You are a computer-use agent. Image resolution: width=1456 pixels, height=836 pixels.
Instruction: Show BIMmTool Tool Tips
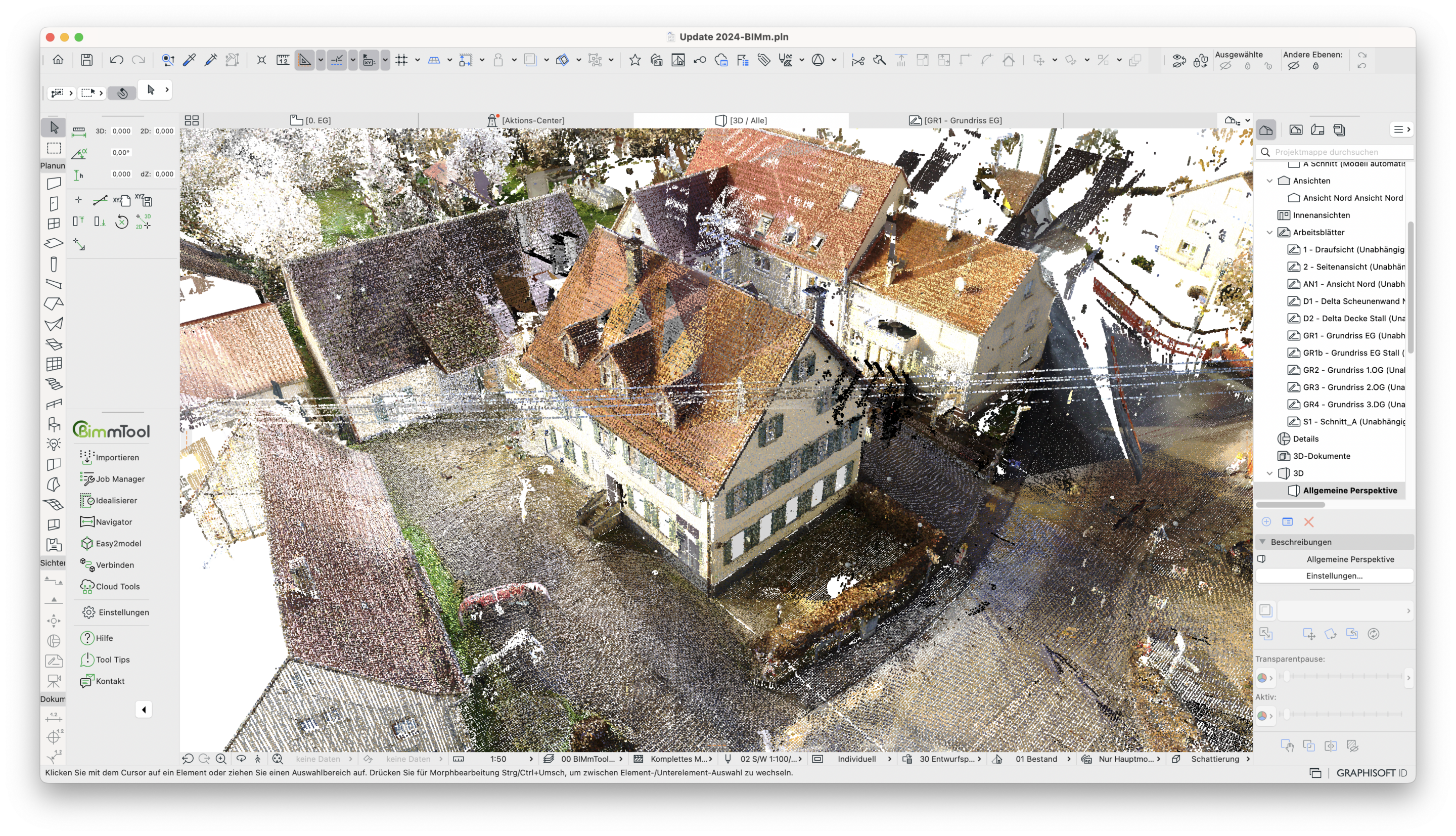click(x=105, y=659)
